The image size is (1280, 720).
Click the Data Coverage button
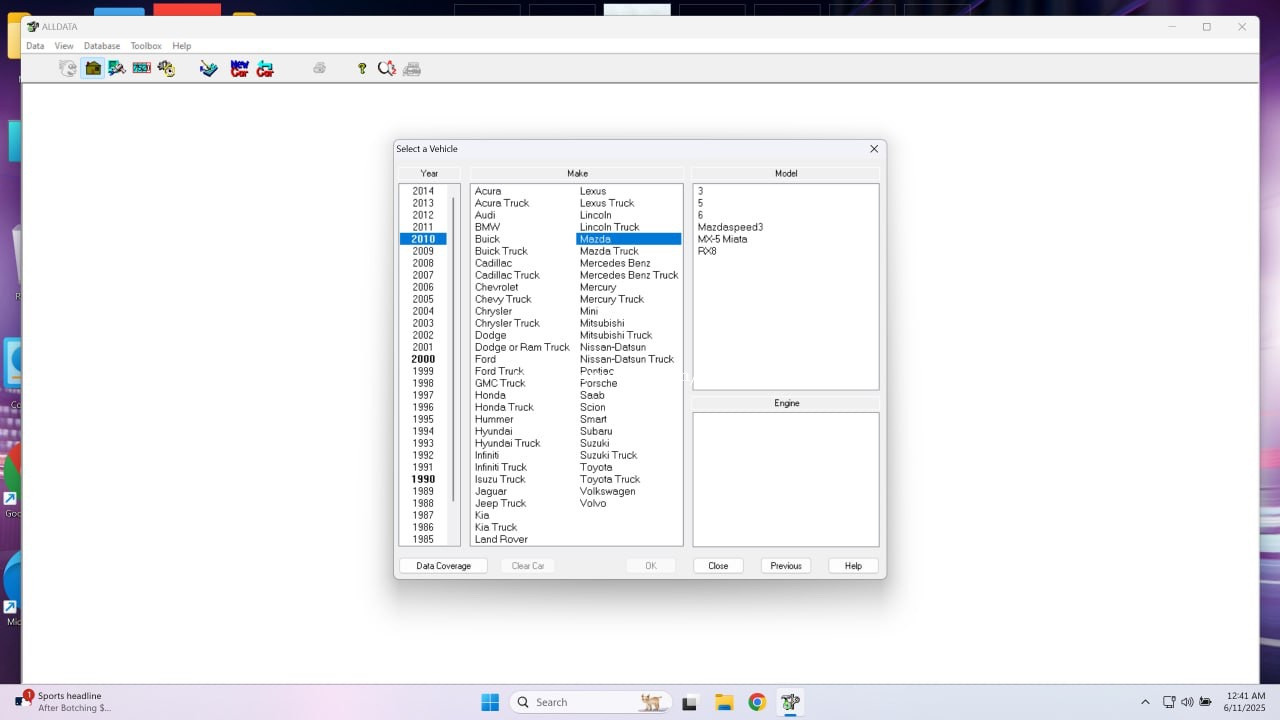coord(443,566)
